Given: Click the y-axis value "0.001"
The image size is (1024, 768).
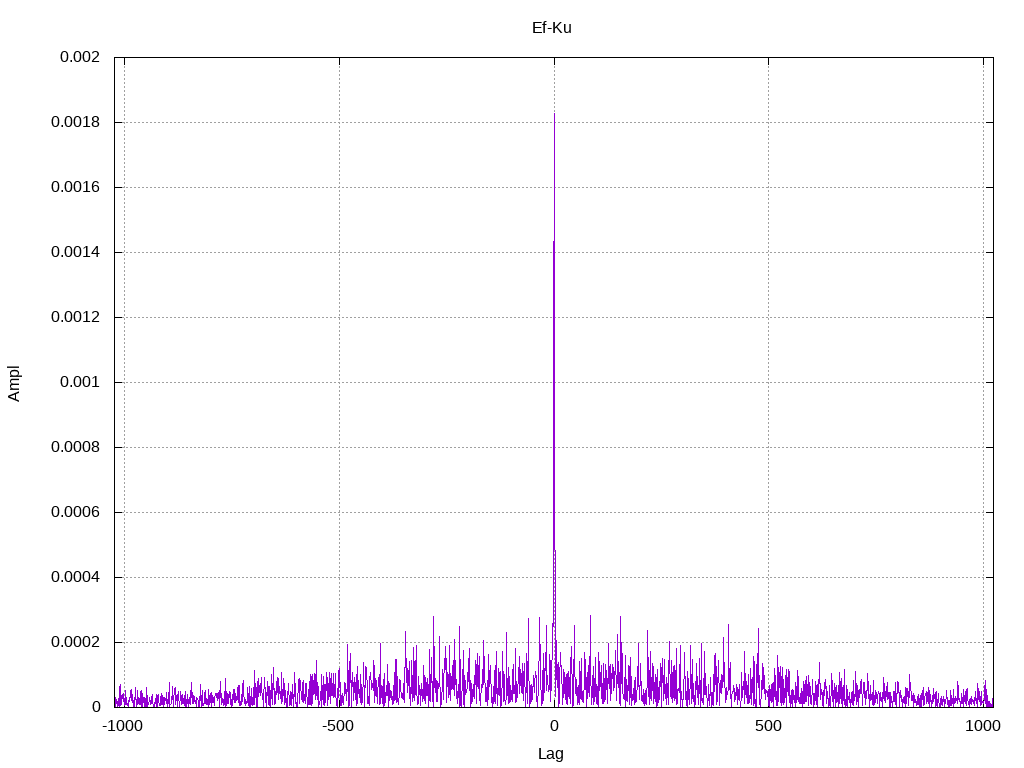Looking at the screenshot, I should [x=80, y=382].
